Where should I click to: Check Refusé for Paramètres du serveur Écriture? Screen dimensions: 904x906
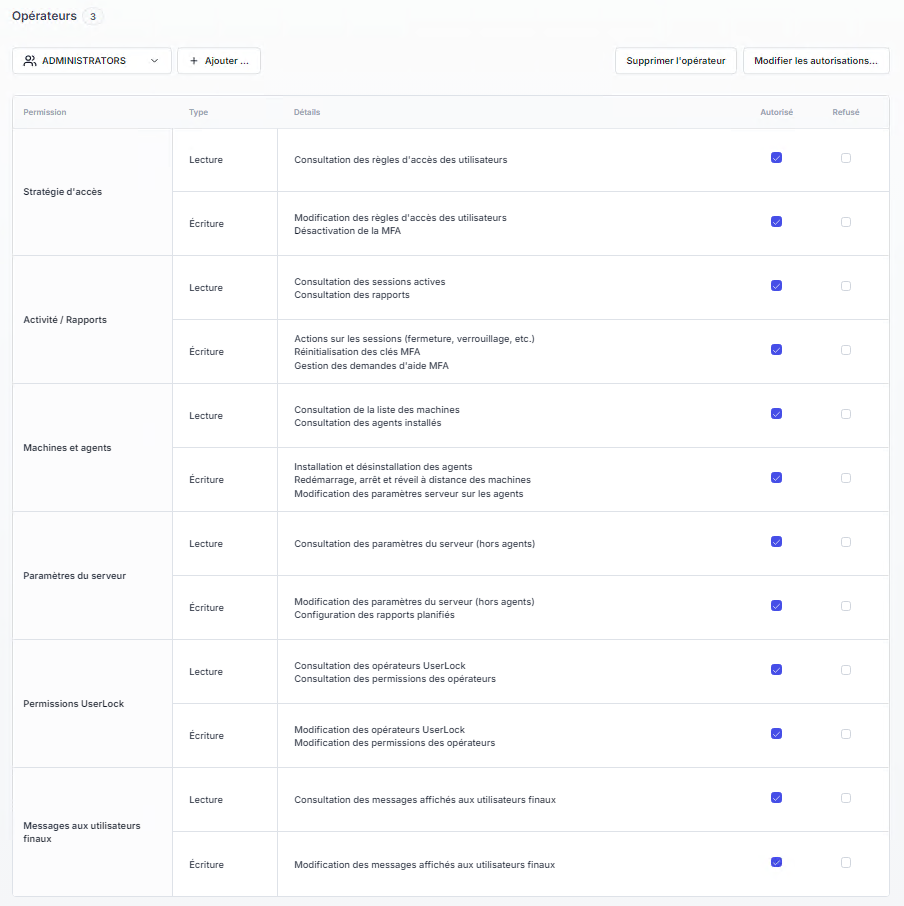pos(846,606)
